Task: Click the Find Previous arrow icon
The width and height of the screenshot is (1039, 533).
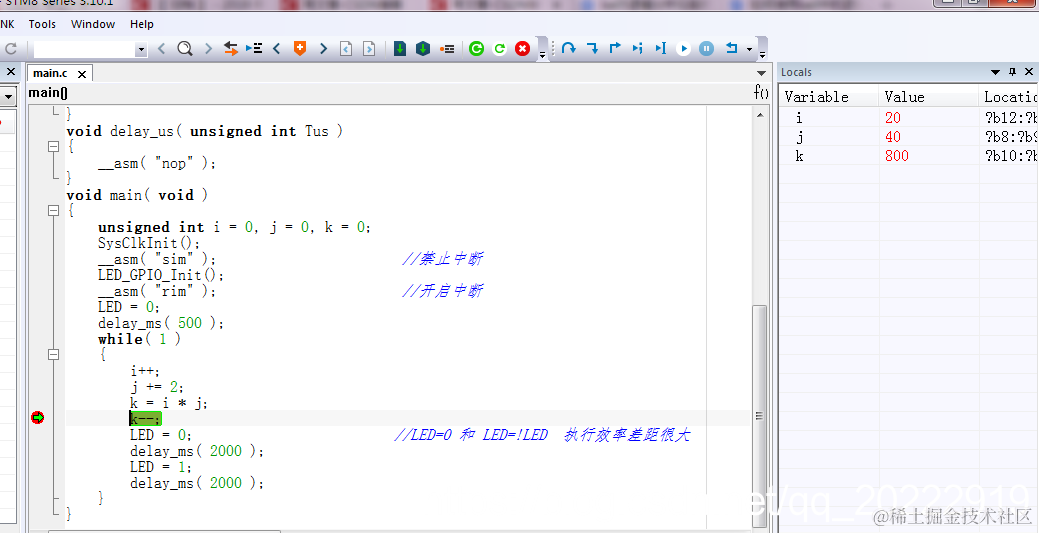Action: (x=162, y=48)
